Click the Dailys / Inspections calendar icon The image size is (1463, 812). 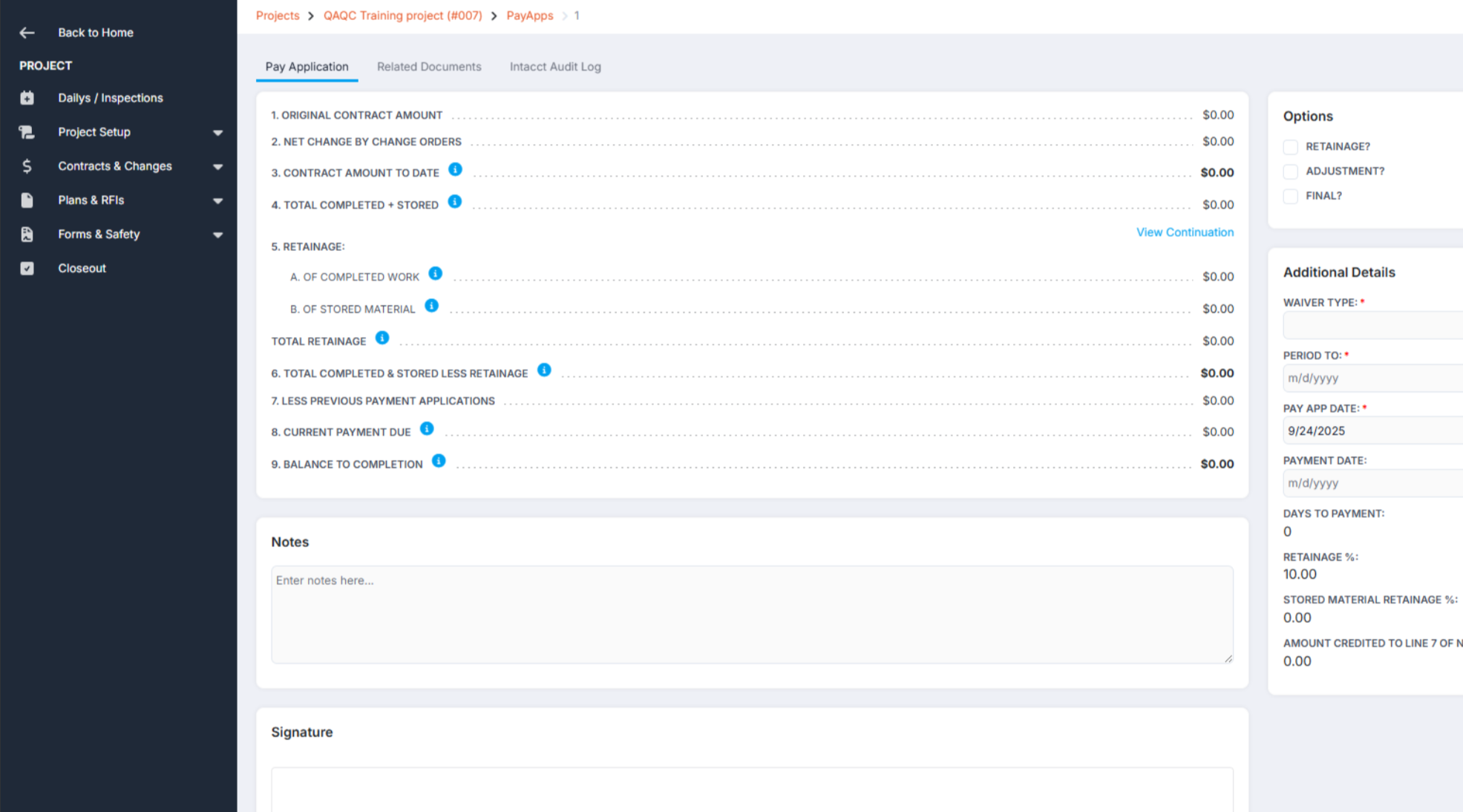[x=27, y=98]
